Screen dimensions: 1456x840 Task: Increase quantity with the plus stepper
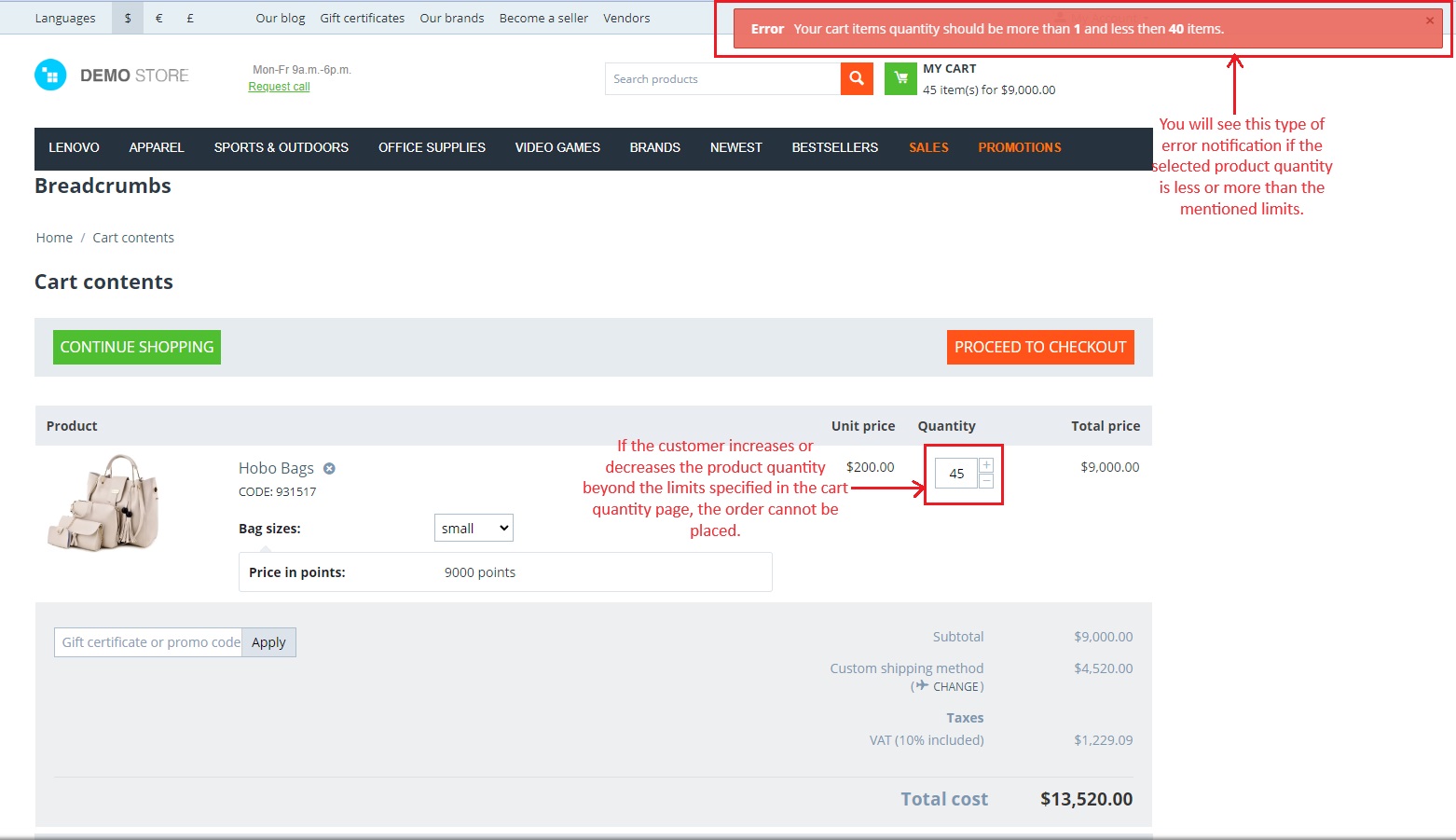pos(986,465)
